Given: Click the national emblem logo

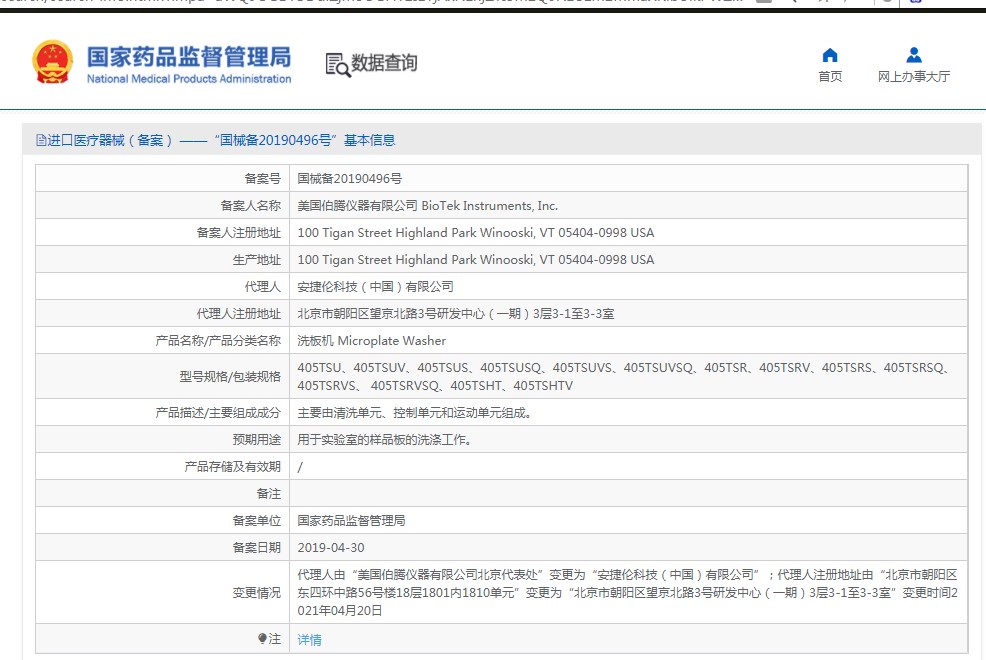Looking at the screenshot, I should (x=53, y=62).
